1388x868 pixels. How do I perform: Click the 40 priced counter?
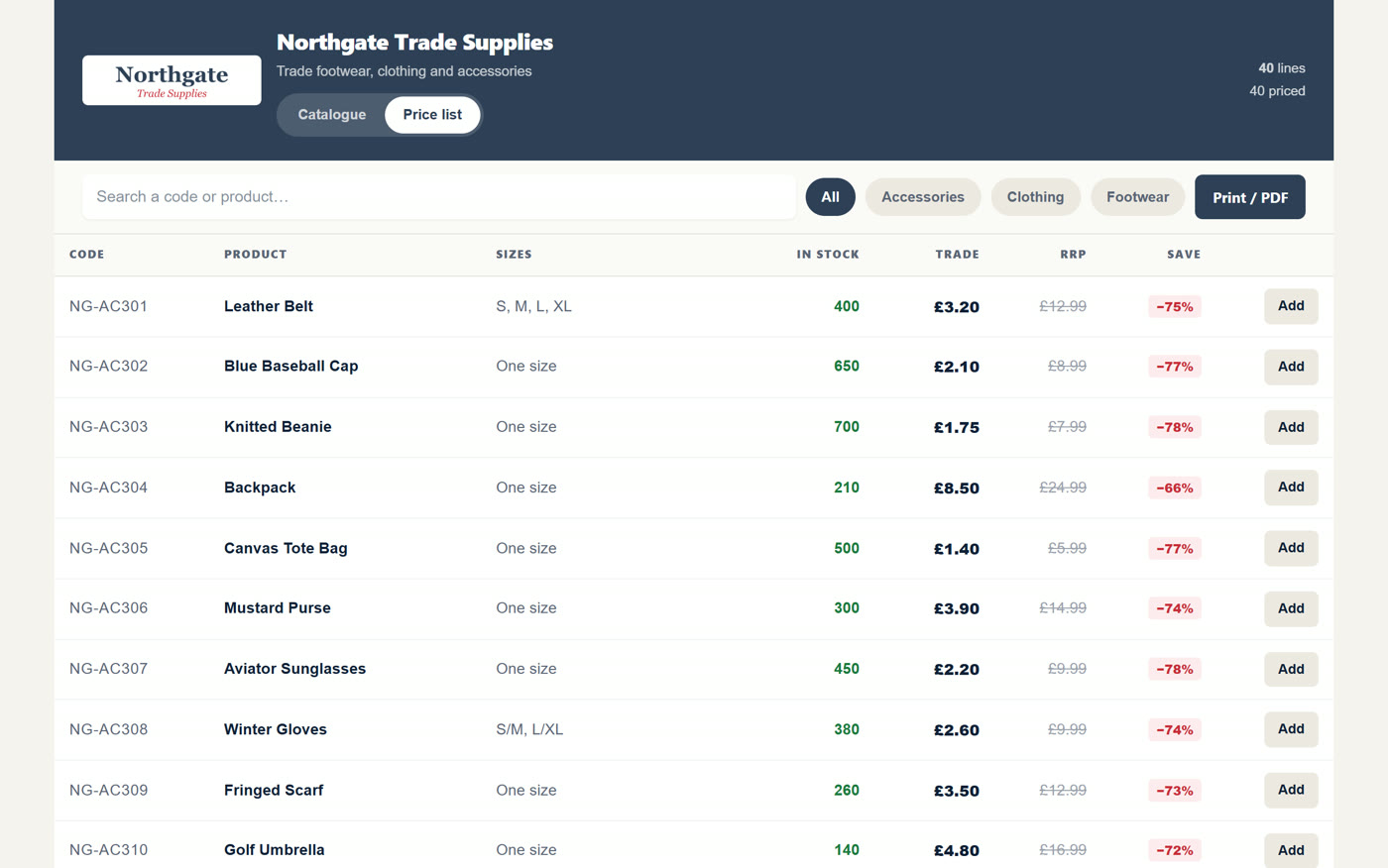(x=1277, y=91)
